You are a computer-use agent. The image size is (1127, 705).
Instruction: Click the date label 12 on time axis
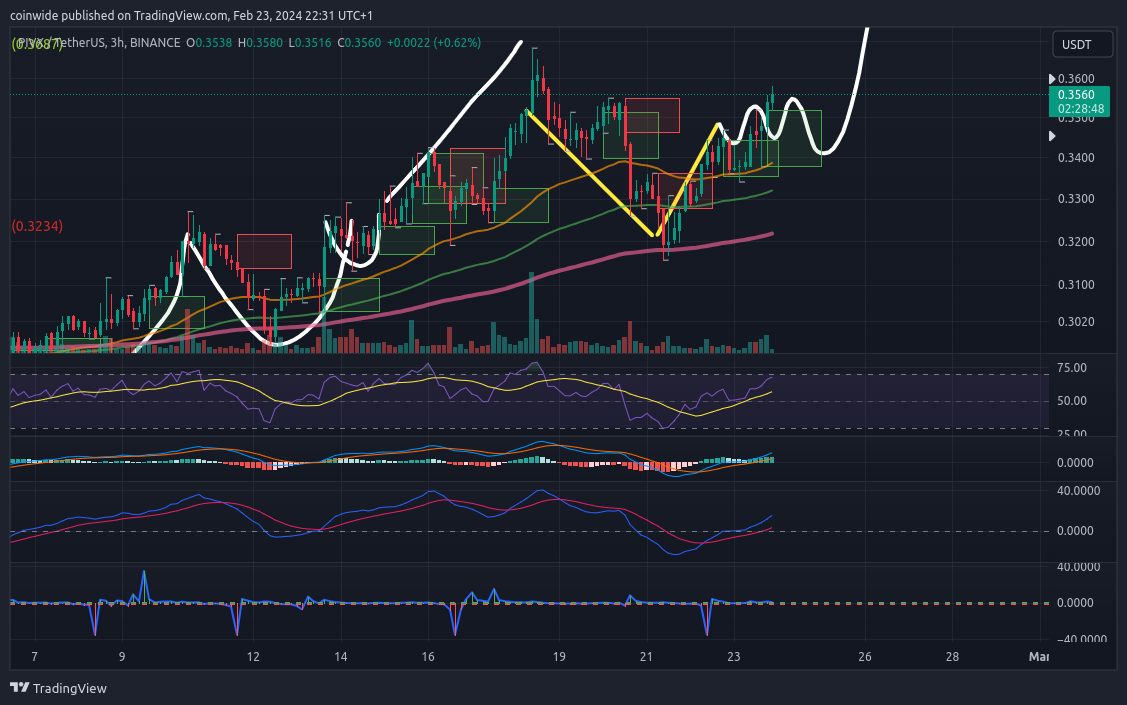click(253, 656)
